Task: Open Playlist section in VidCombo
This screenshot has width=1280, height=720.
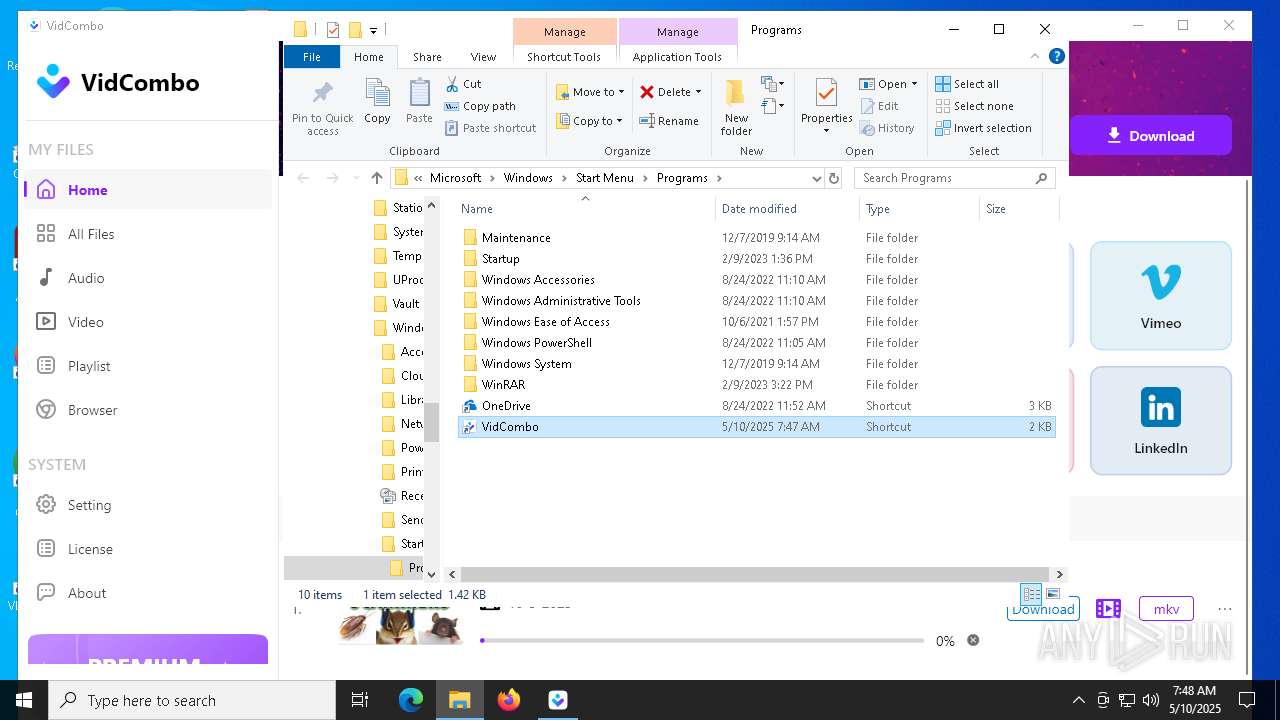Action: tap(147, 366)
